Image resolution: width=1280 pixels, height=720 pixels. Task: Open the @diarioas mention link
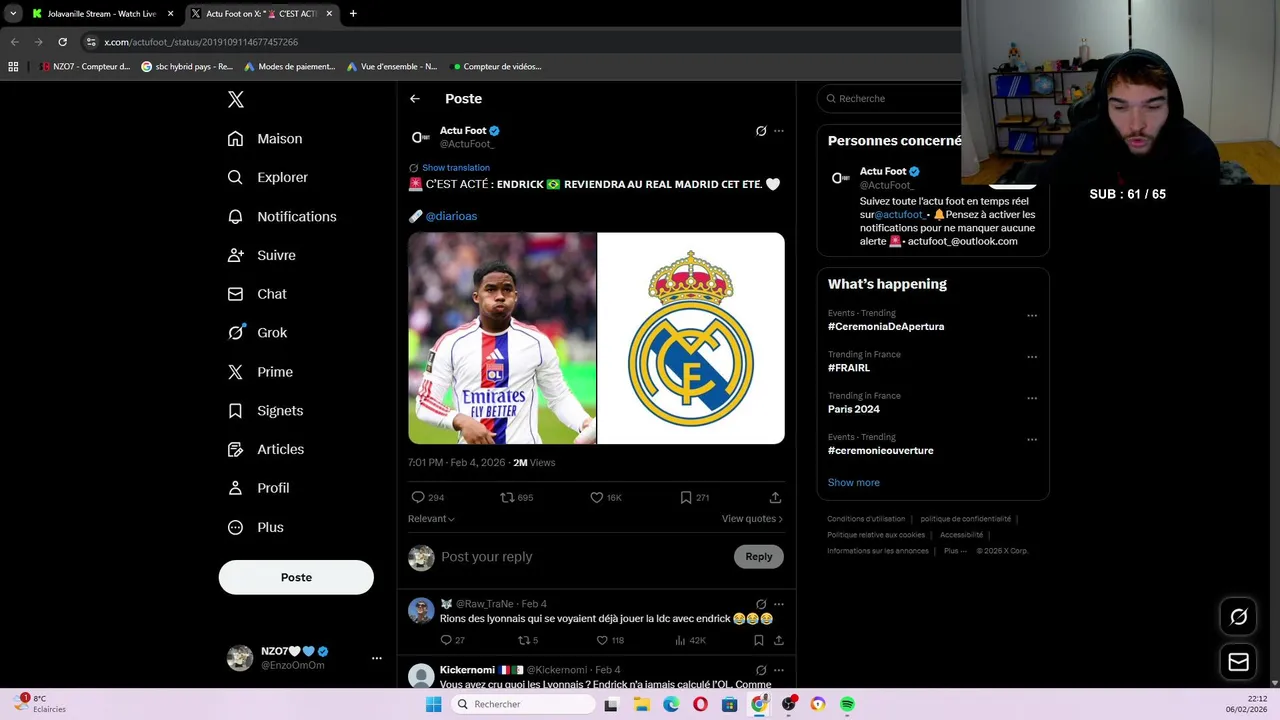(x=451, y=216)
